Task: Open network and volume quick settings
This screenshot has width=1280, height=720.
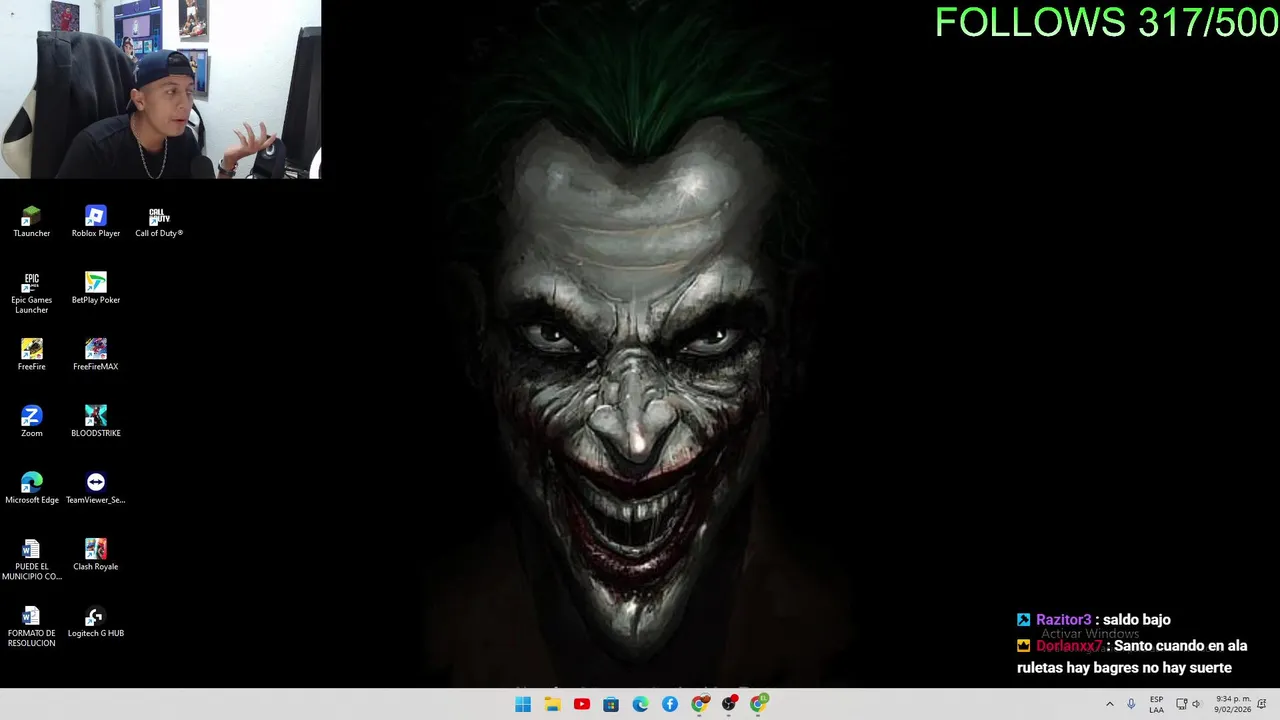Action: (x=1188, y=704)
